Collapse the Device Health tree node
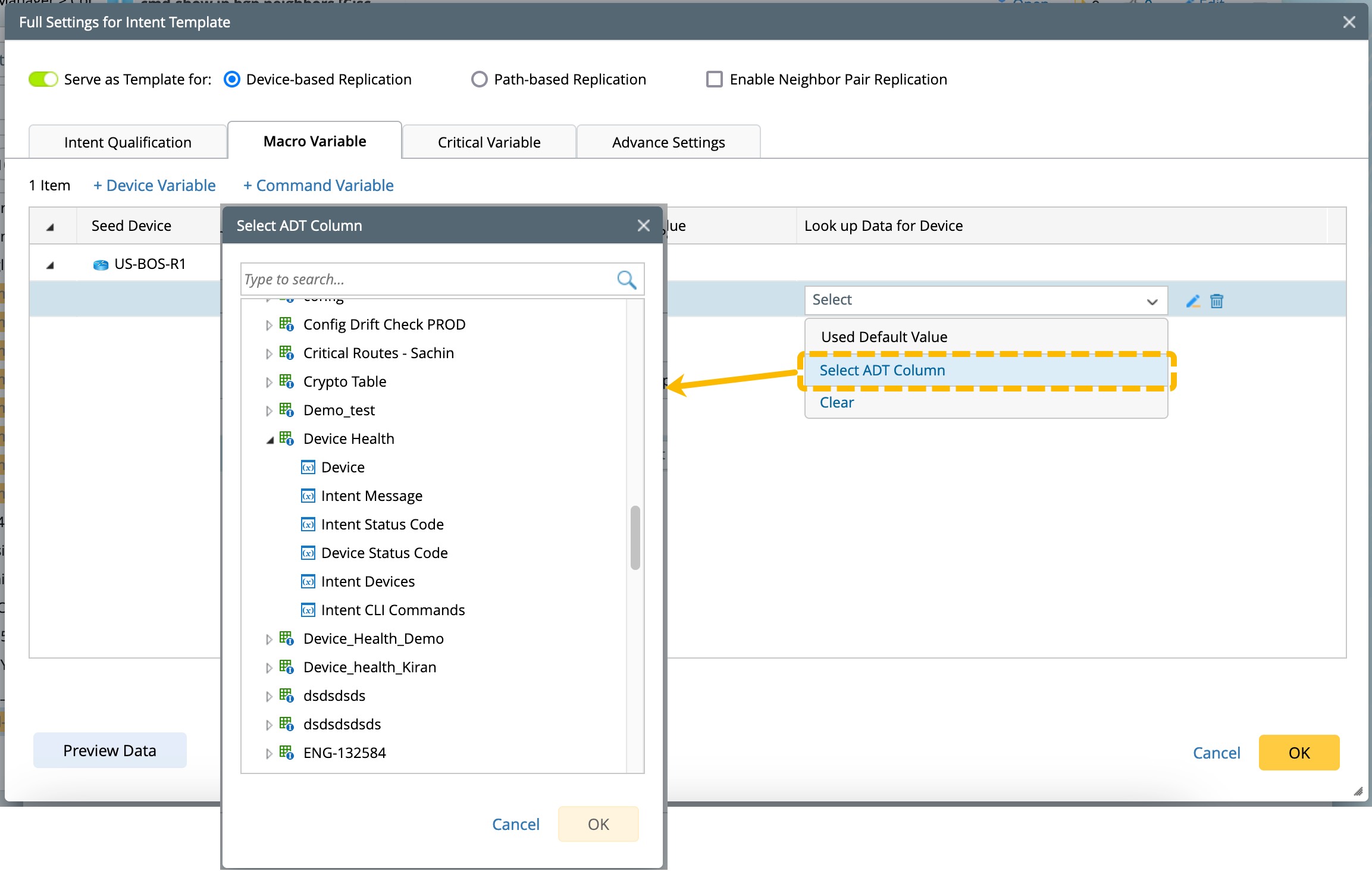The width and height of the screenshot is (1372, 871). 270,440
